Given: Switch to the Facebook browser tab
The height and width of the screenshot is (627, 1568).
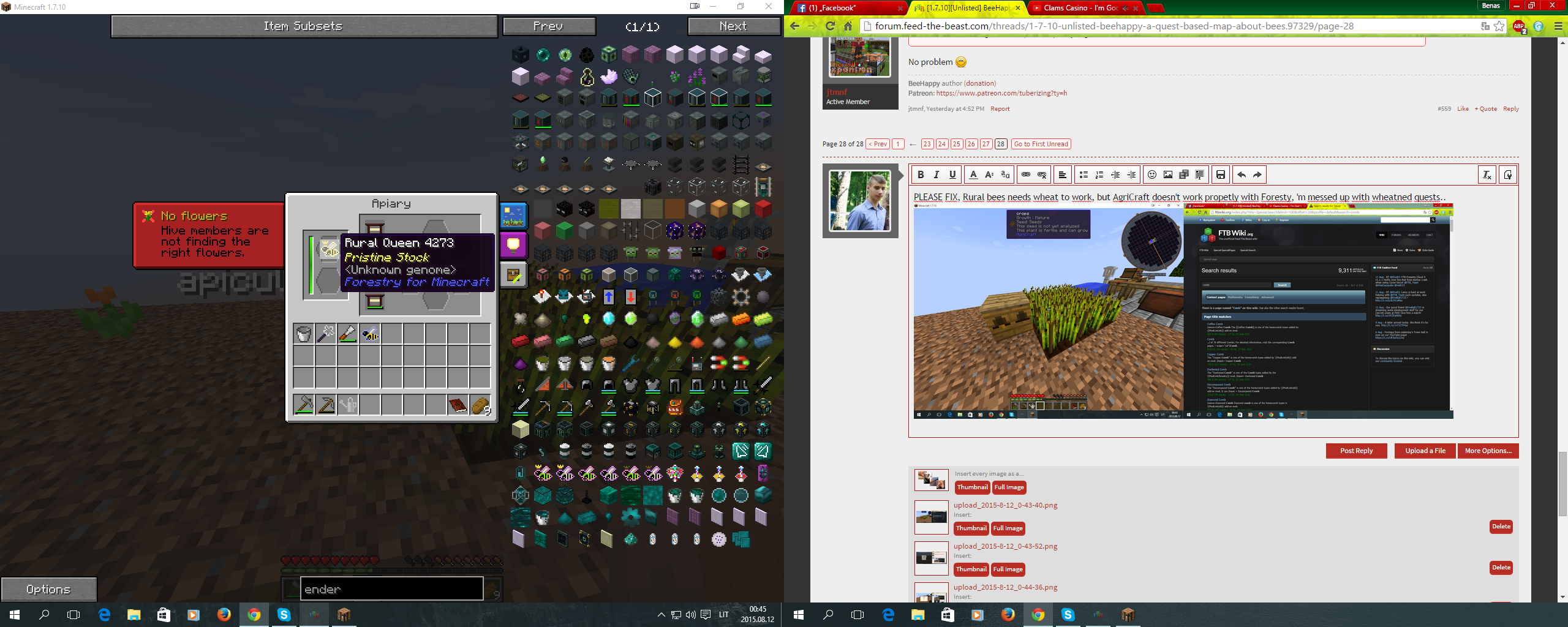Looking at the screenshot, I should pyautogui.click(x=845, y=8).
